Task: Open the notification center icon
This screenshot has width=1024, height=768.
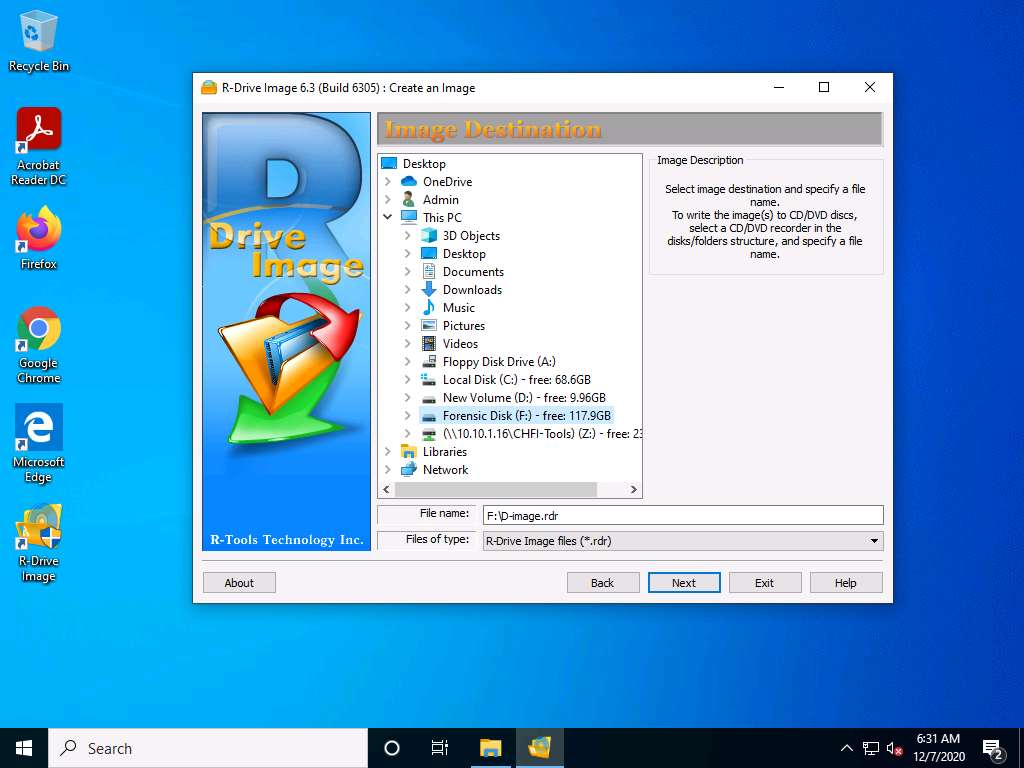Action: pos(993,748)
